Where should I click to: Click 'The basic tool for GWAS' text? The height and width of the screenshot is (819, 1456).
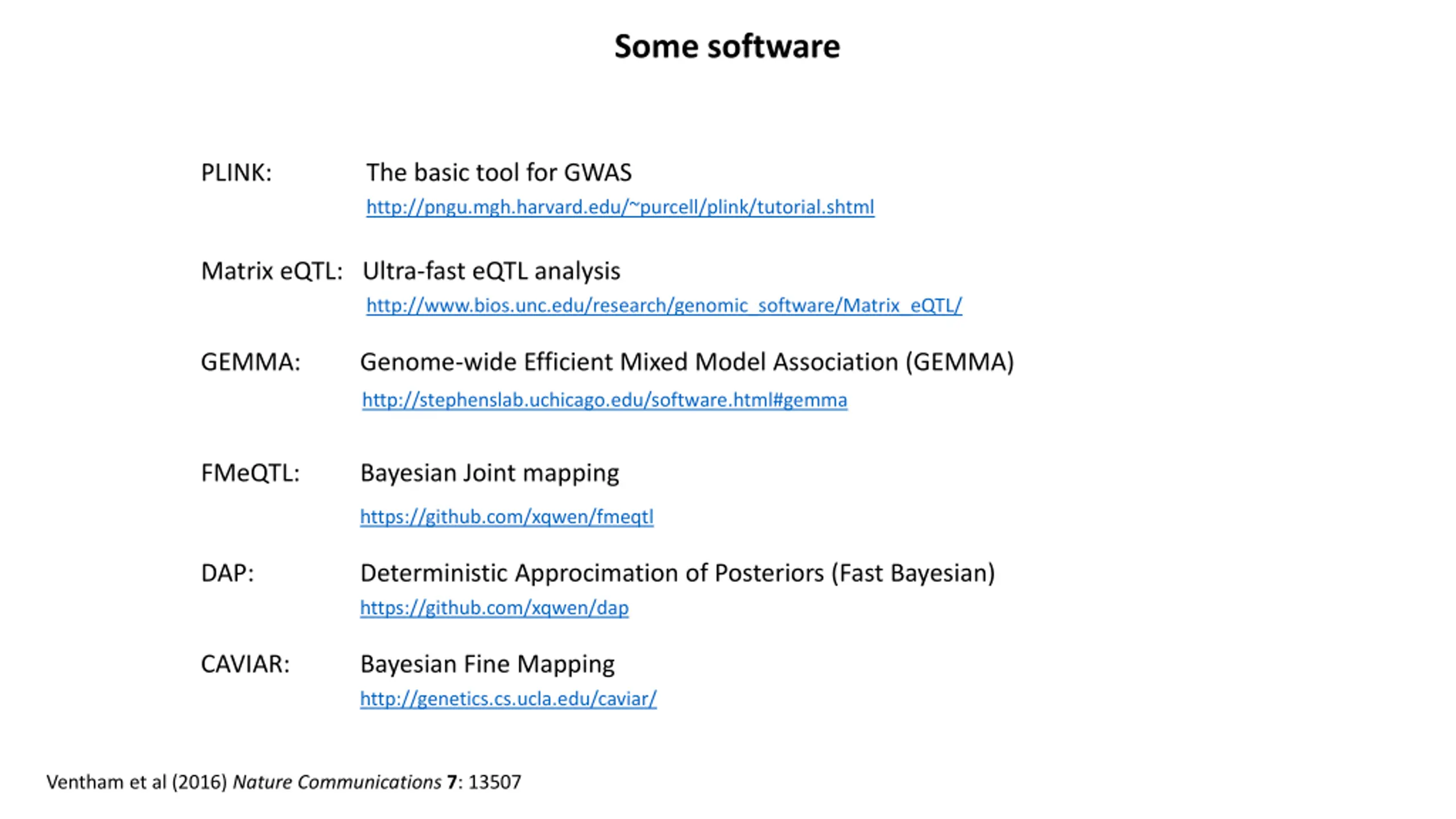[x=499, y=172]
